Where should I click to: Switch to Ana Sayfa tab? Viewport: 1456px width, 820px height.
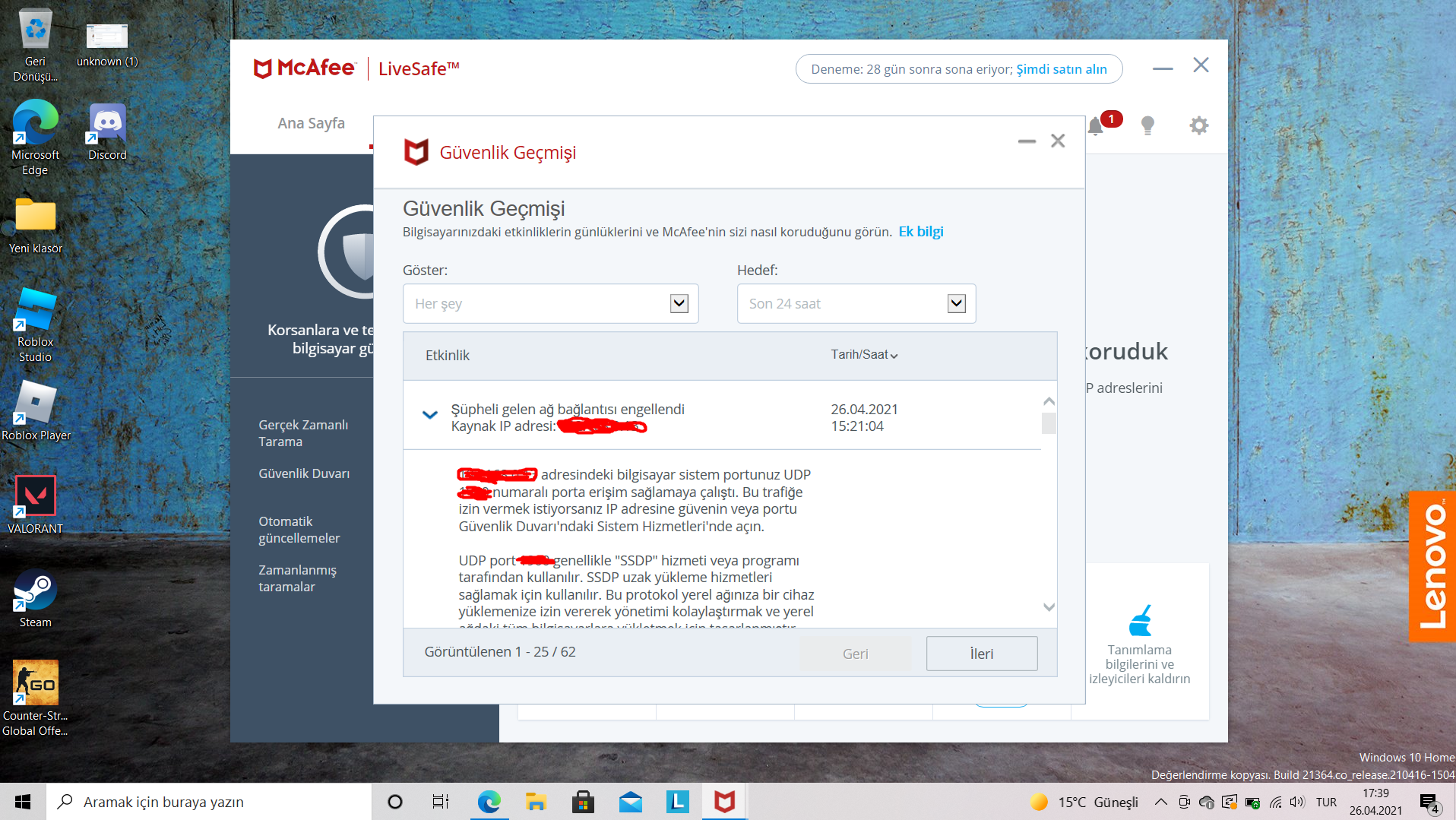click(x=311, y=123)
